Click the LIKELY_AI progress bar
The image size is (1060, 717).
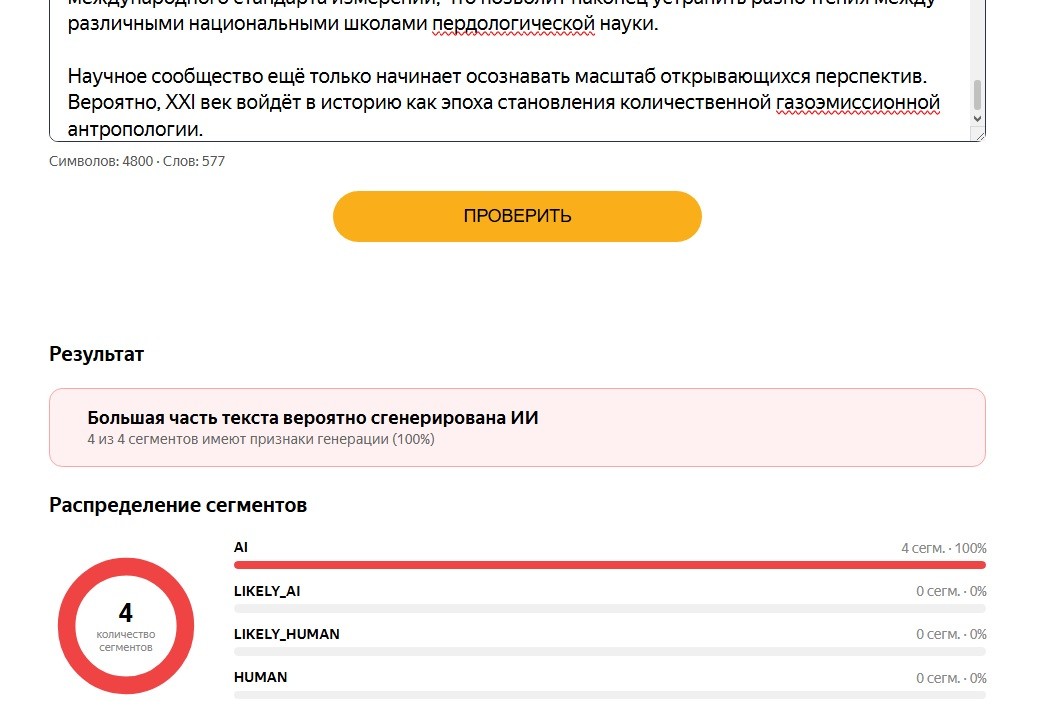(610, 608)
